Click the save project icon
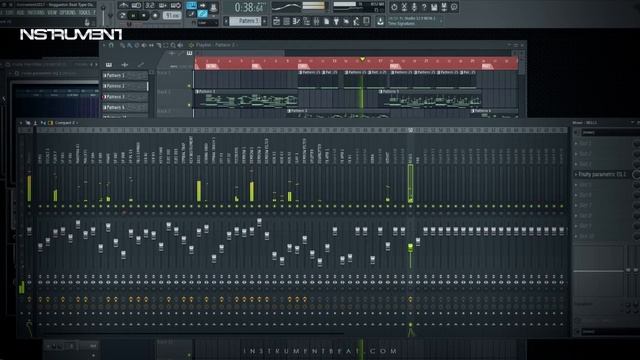Image resolution: width=640 pixels, height=360 pixels. tap(434, 7)
